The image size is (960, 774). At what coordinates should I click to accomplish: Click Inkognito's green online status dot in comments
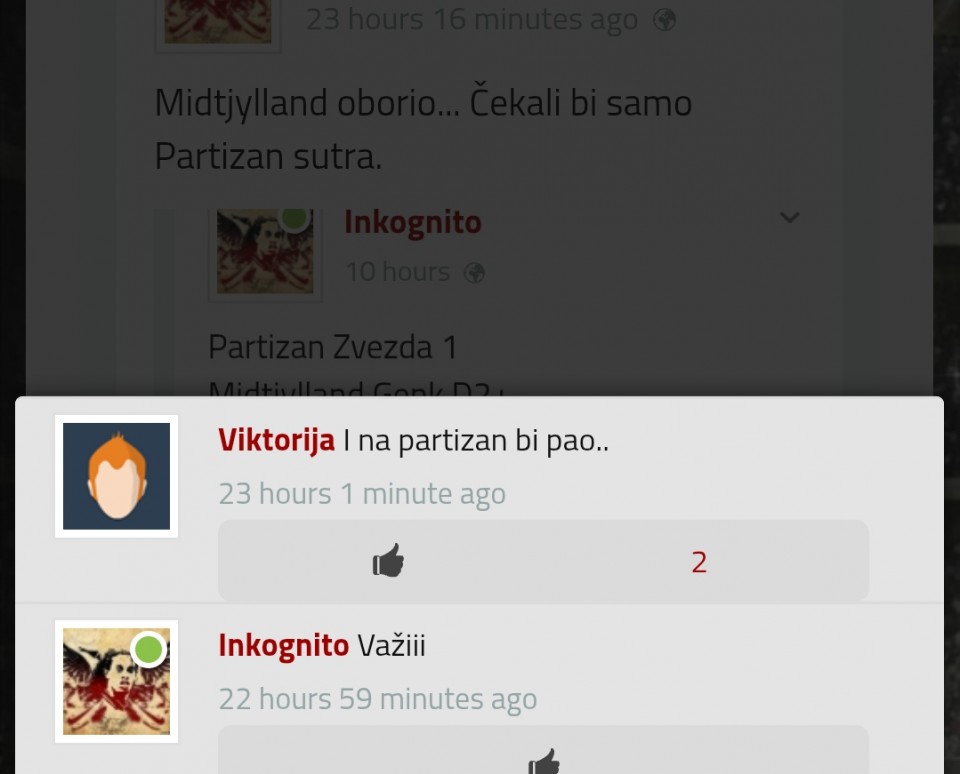[x=148, y=649]
